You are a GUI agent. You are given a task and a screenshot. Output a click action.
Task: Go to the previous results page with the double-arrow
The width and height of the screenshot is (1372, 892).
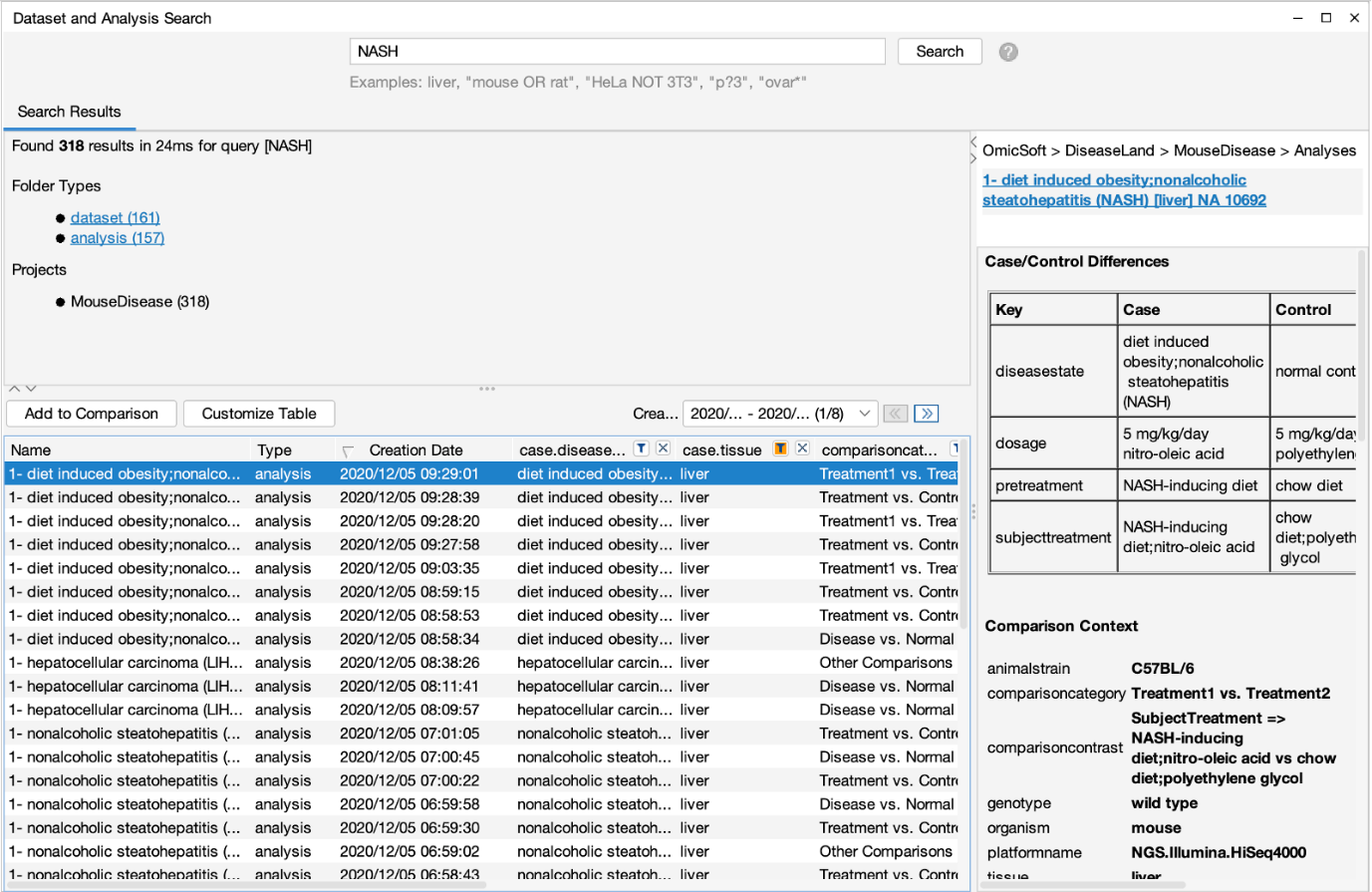896,414
